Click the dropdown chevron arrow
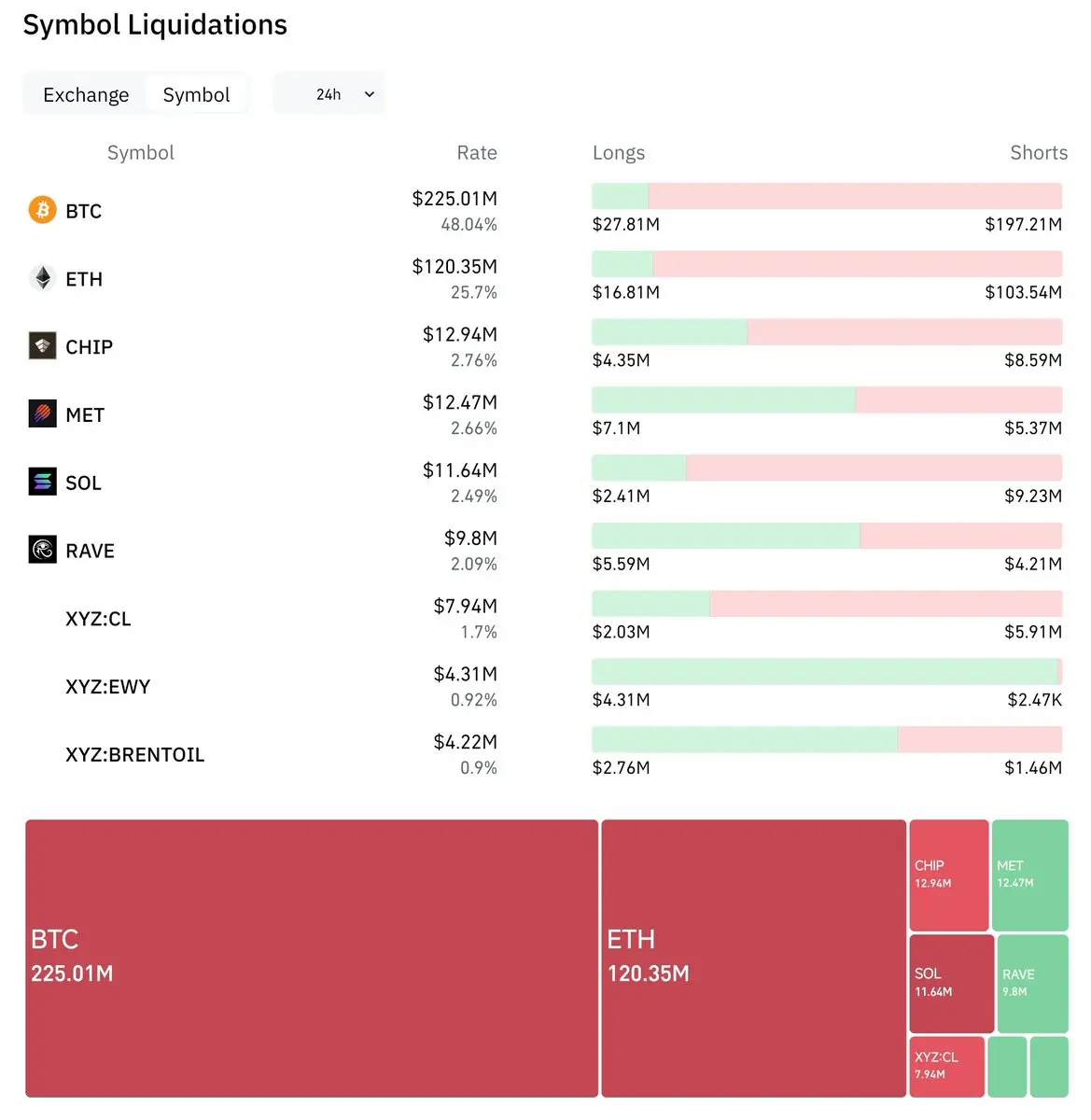The image size is (1091, 1120). click(370, 94)
